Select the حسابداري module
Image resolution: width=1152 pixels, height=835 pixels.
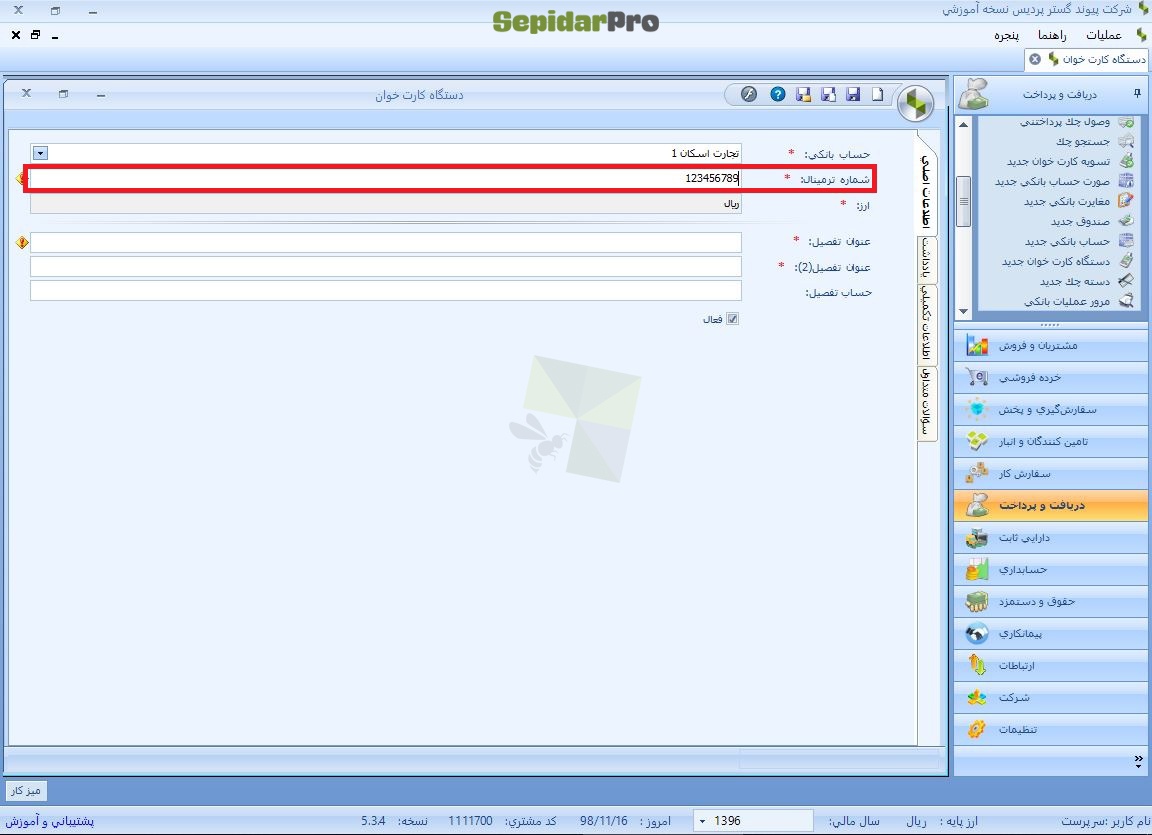coord(1051,569)
